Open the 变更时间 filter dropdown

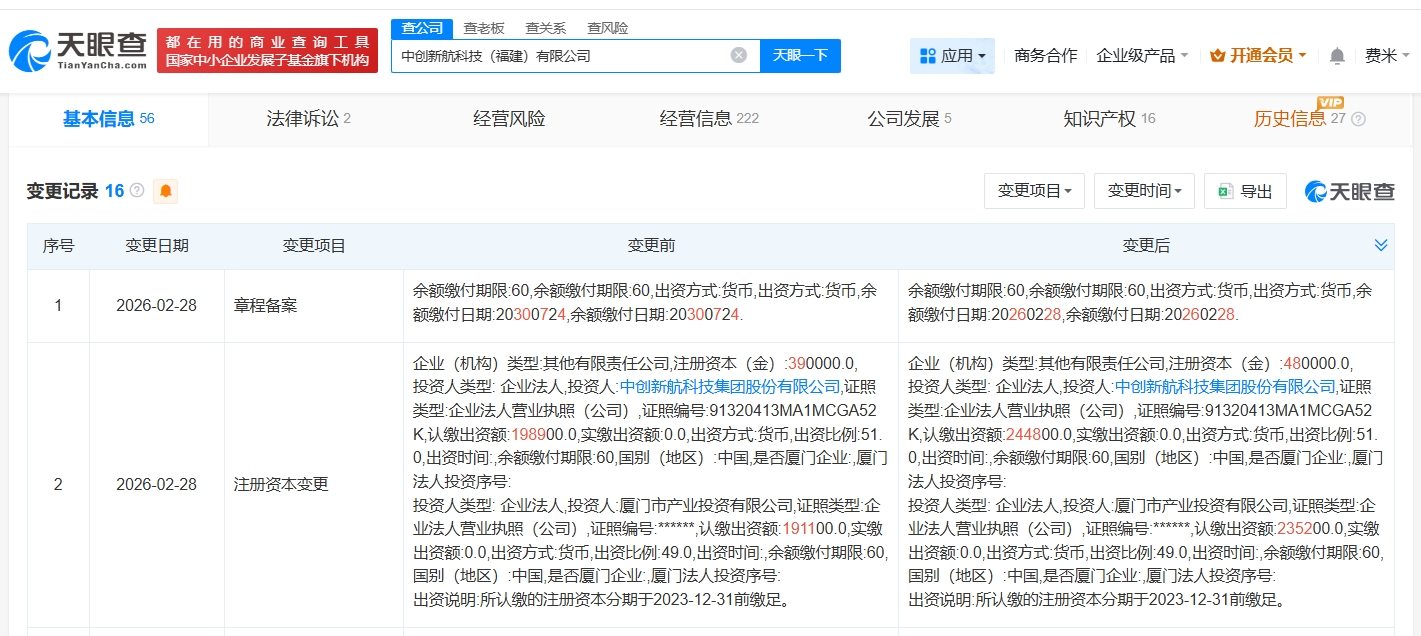1143,190
